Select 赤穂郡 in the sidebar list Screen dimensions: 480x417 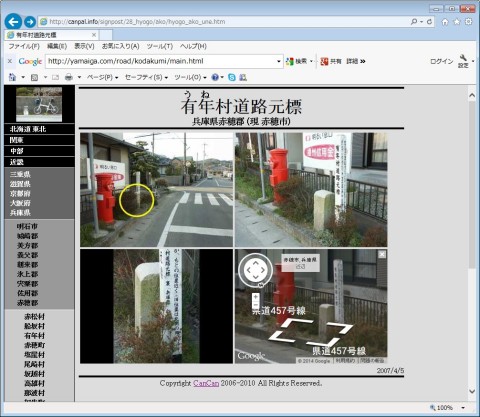(x=27, y=303)
